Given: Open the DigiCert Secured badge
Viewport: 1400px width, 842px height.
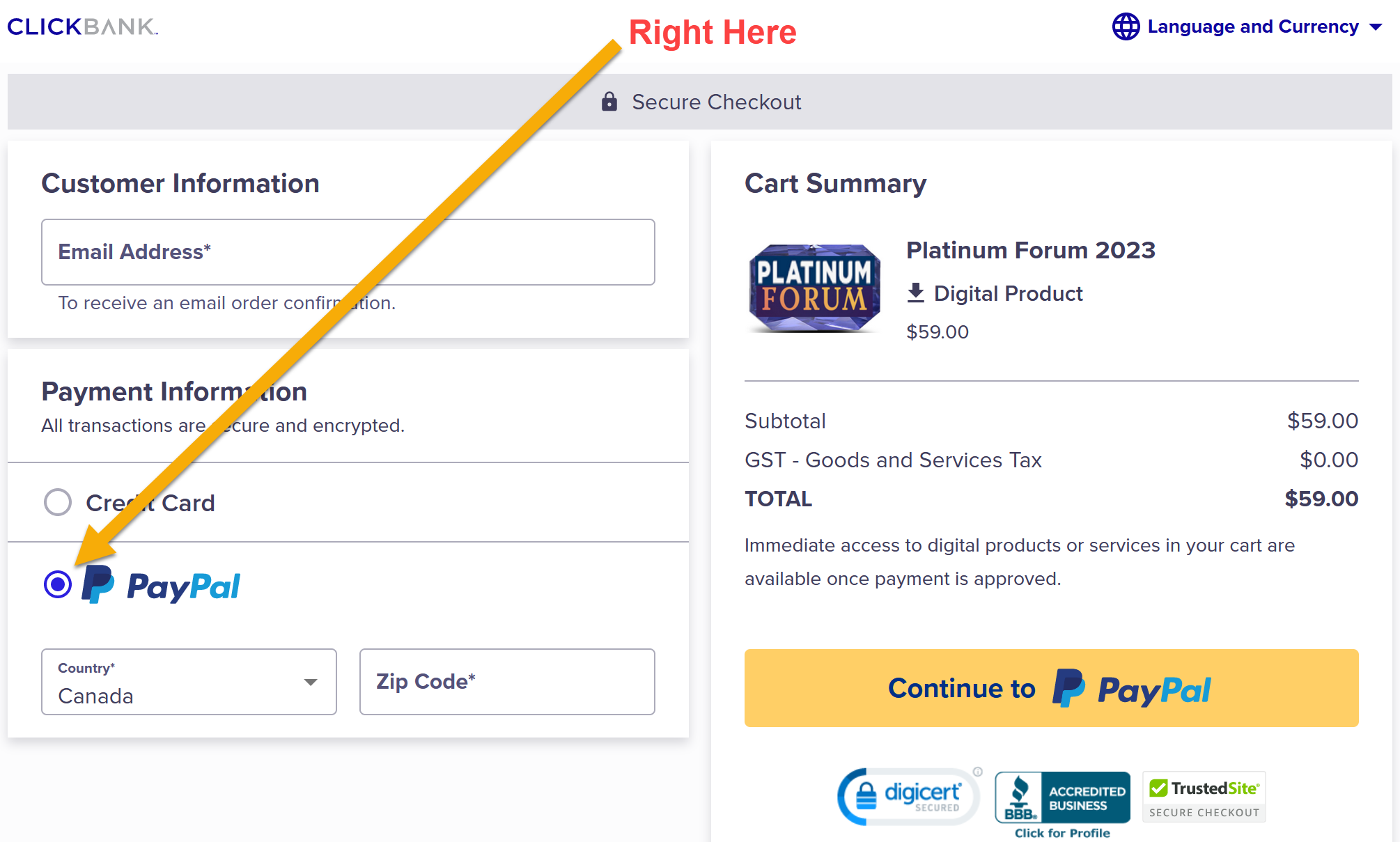Looking at the screenshot, I should 908,796.
